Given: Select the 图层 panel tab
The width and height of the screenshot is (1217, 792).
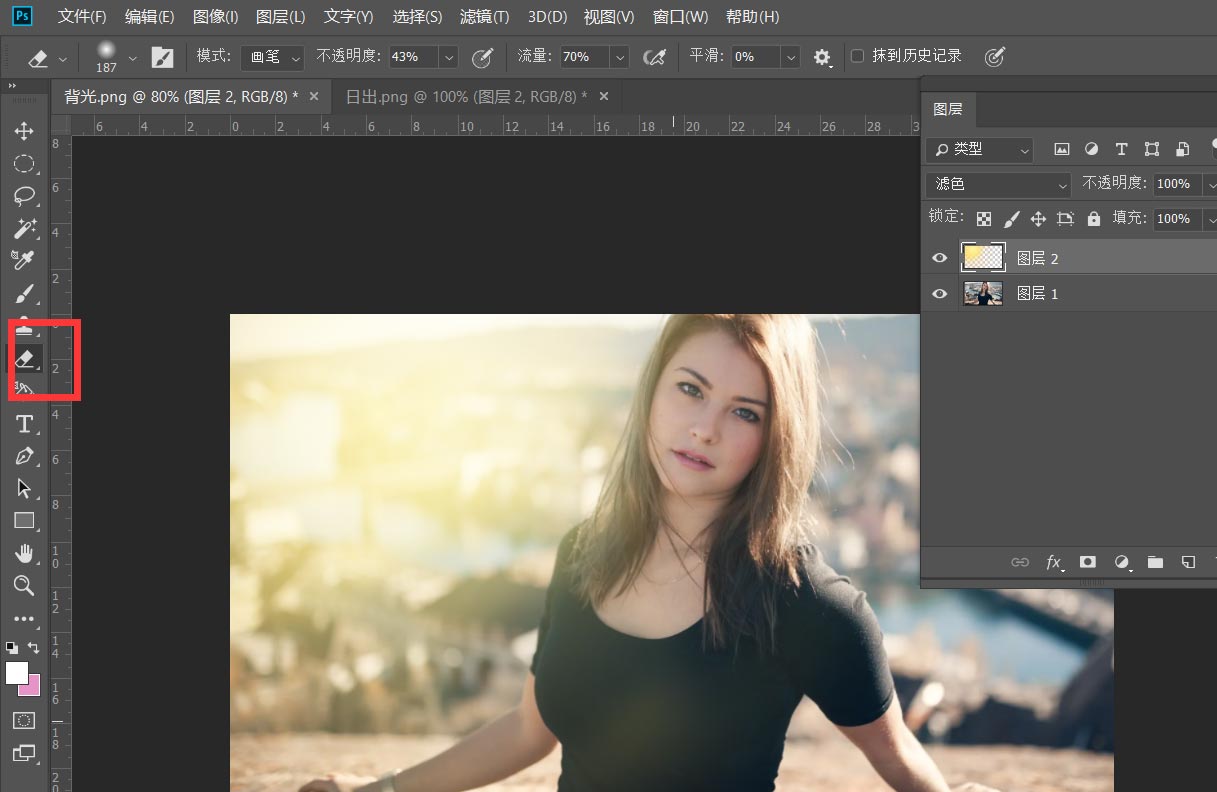Looking at the screenshot, I should 948,109.
